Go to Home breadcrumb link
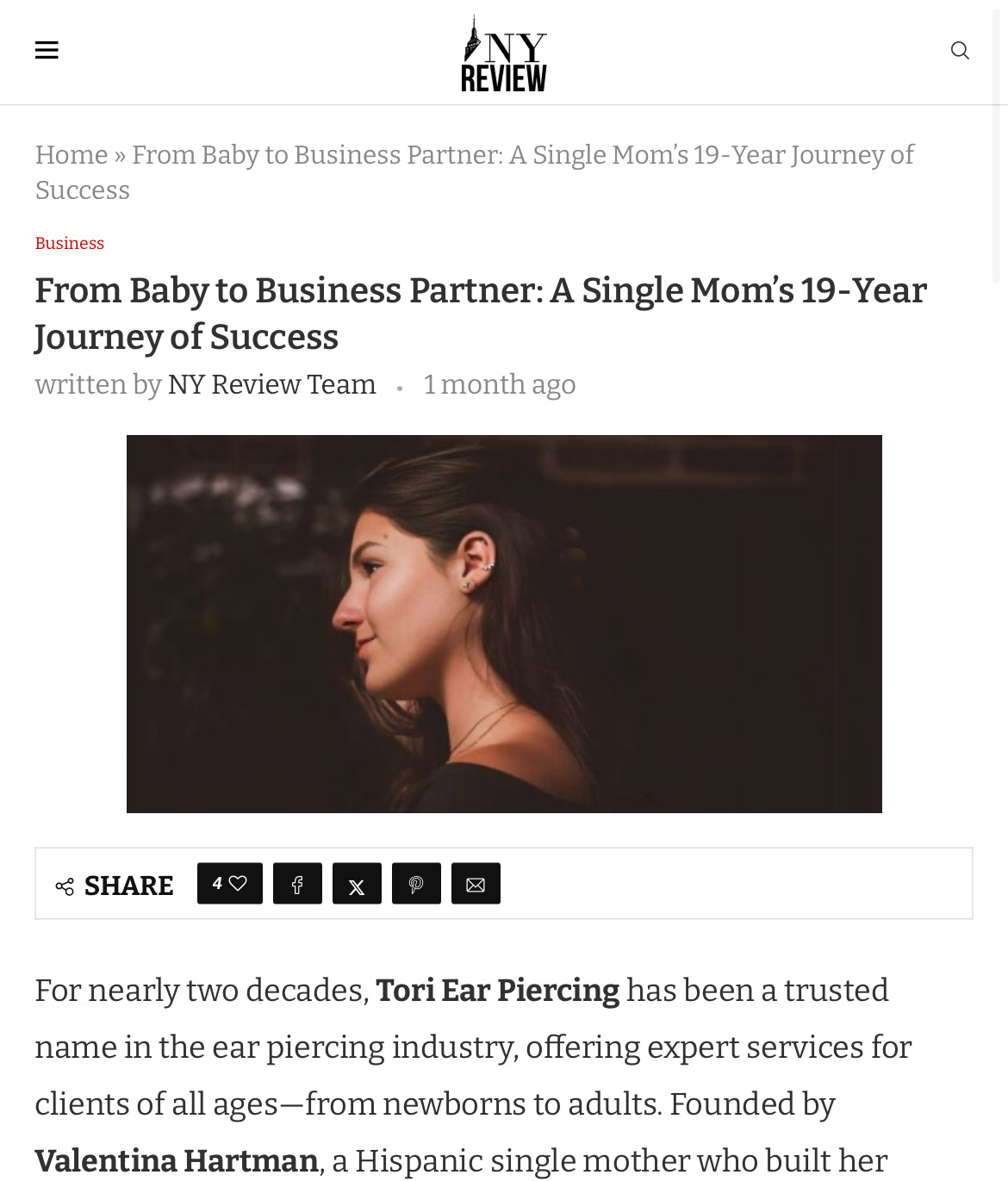 (x=72, y=155)
